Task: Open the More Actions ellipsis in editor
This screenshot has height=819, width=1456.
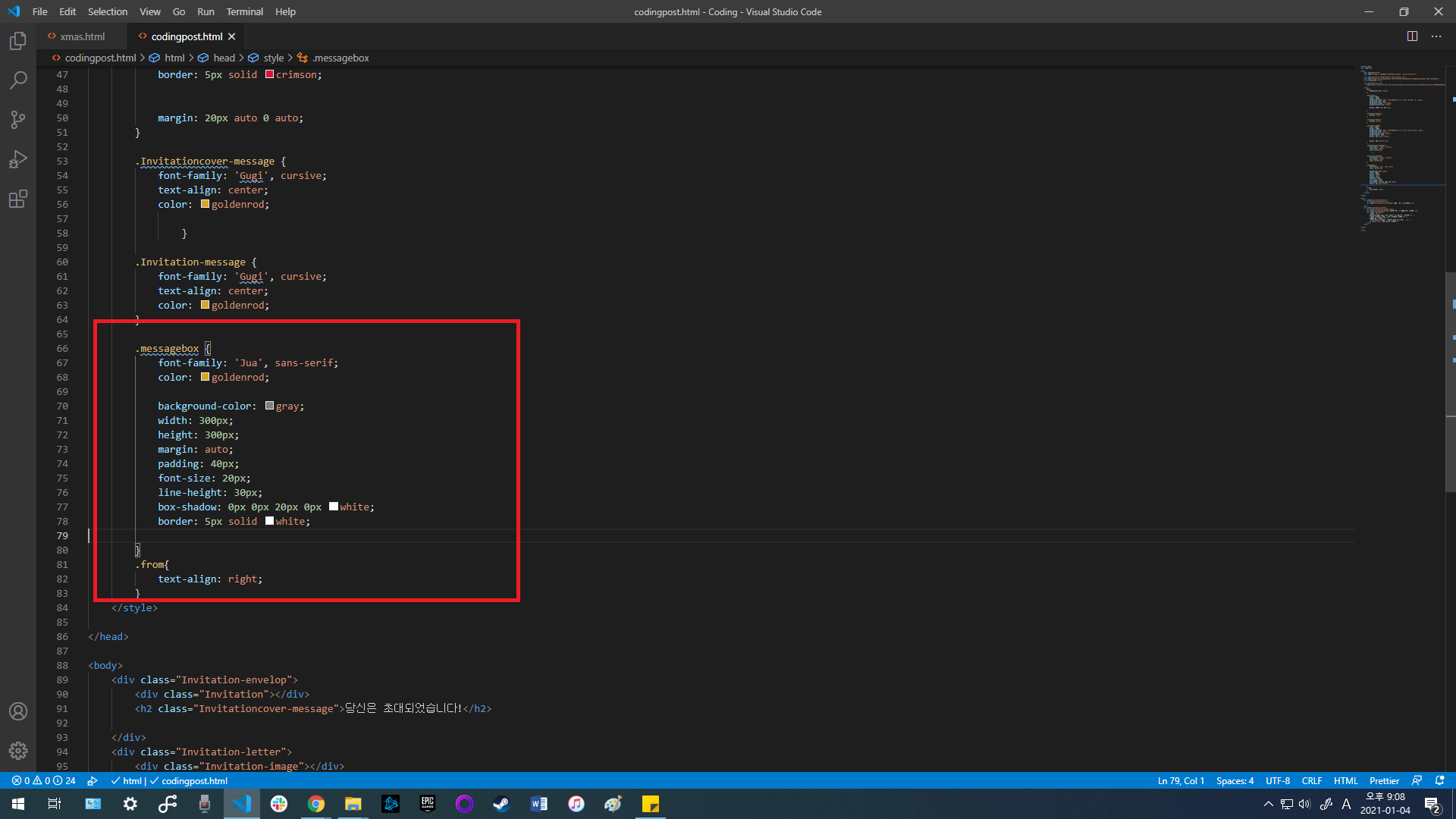Action: click(x=1436, y=36)
